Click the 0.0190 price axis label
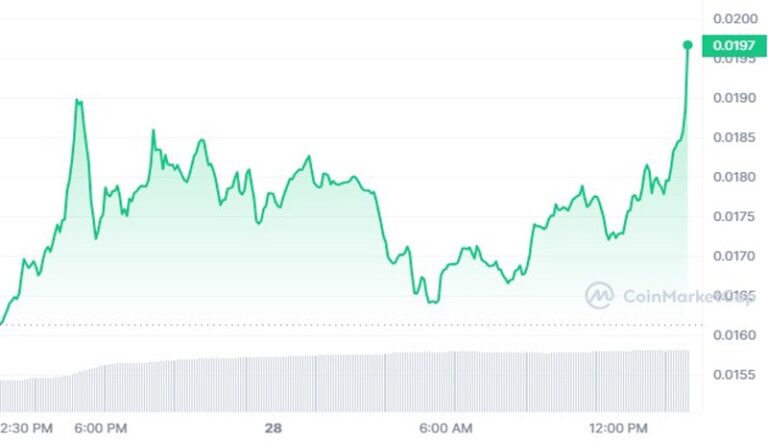This screenshot has width=768, height=442. coord(734,98)
